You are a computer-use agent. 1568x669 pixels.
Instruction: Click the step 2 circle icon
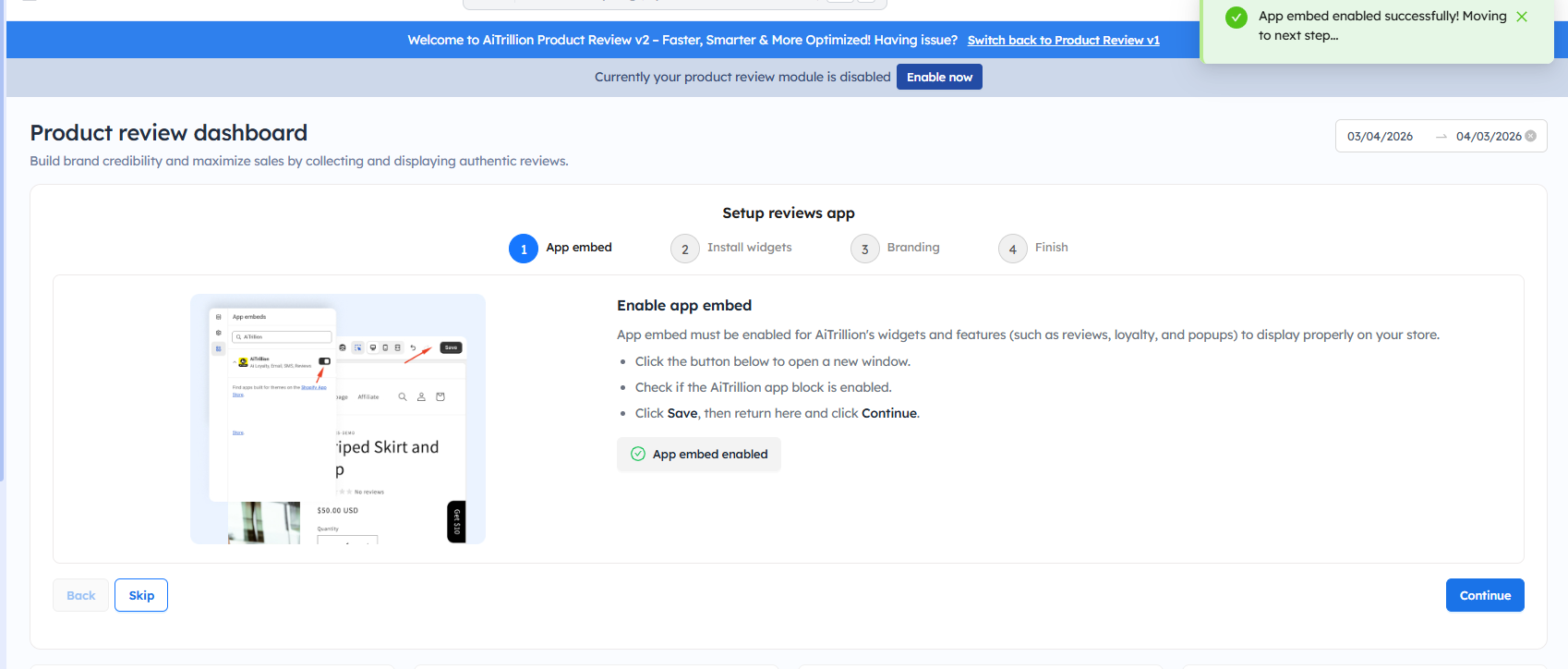click(x=684, y=249)
